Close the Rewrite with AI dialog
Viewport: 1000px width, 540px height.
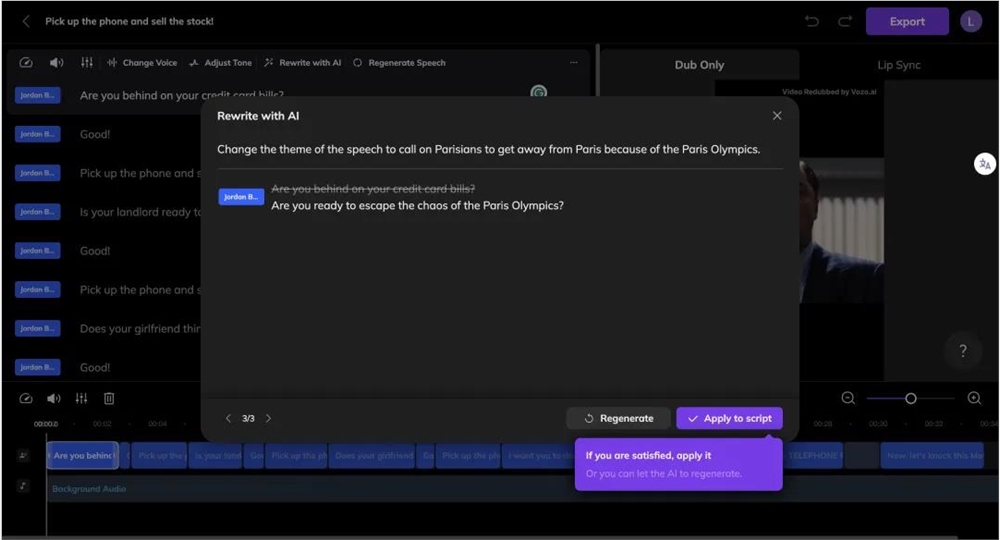[777, 116]
